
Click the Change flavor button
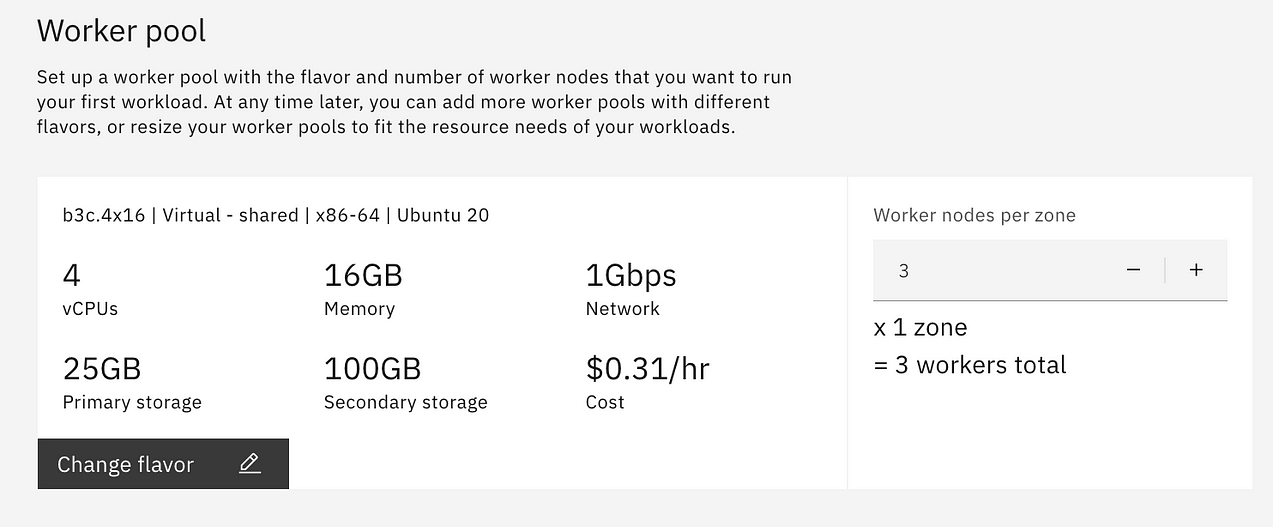163,464
